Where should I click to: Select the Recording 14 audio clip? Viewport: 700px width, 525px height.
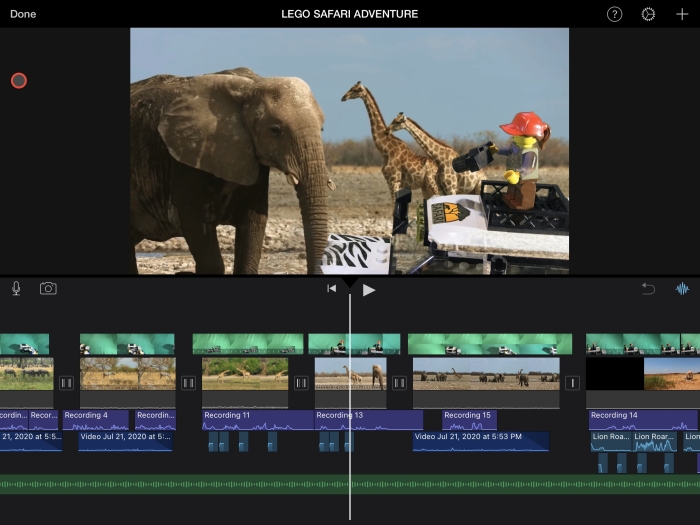[640, 419]
